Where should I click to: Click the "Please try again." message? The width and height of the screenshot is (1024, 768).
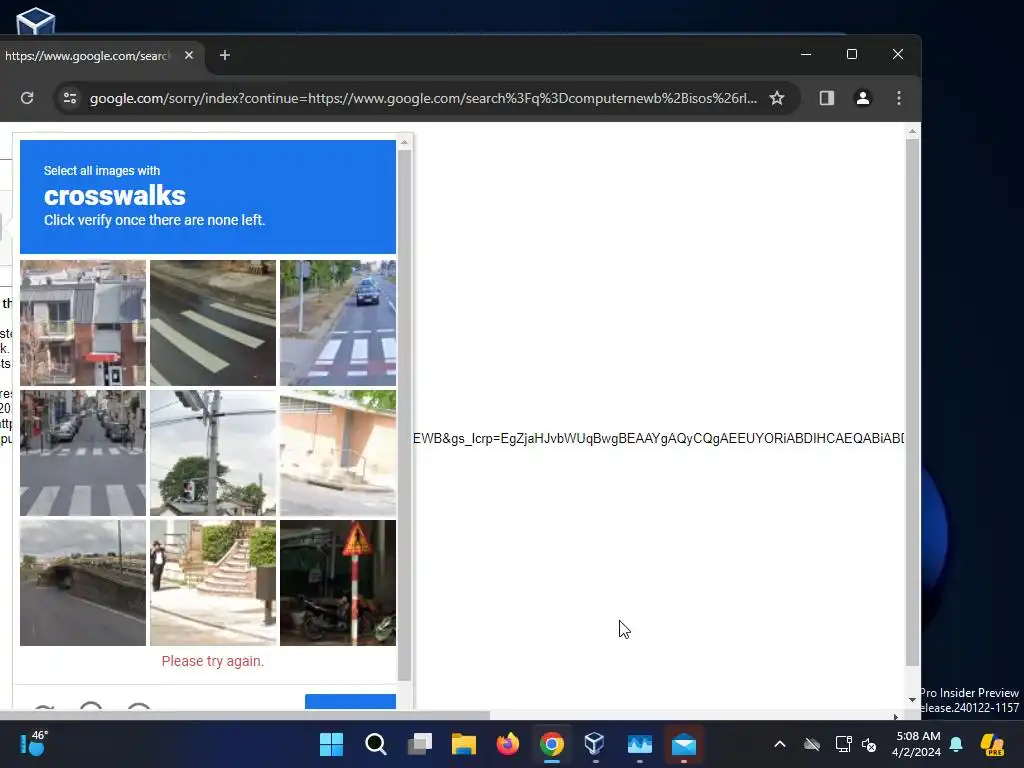pos(213,661)
